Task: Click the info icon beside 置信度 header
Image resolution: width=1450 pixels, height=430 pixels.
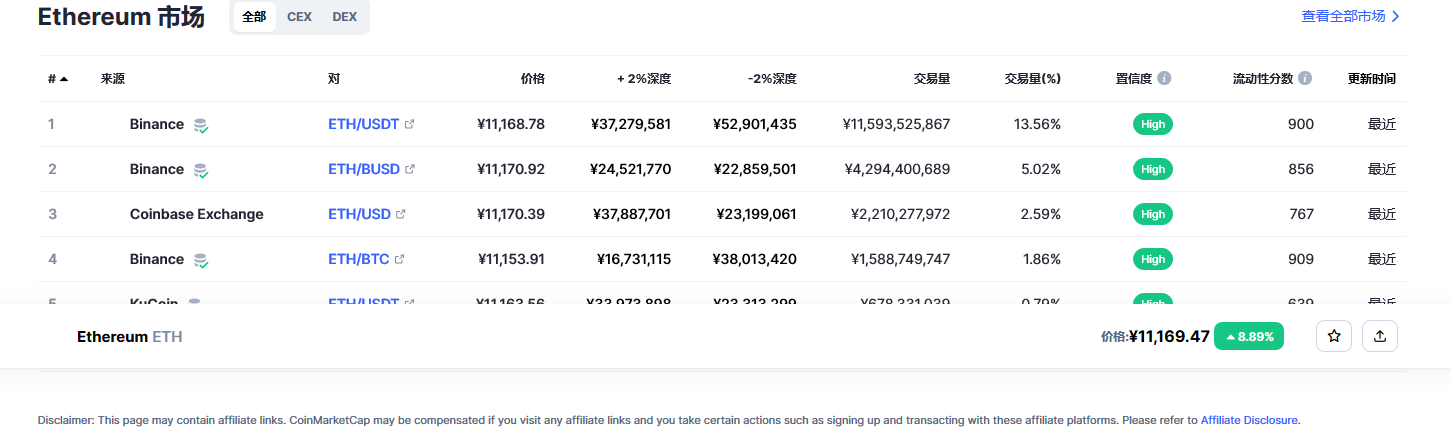Action: [1164, 78]
